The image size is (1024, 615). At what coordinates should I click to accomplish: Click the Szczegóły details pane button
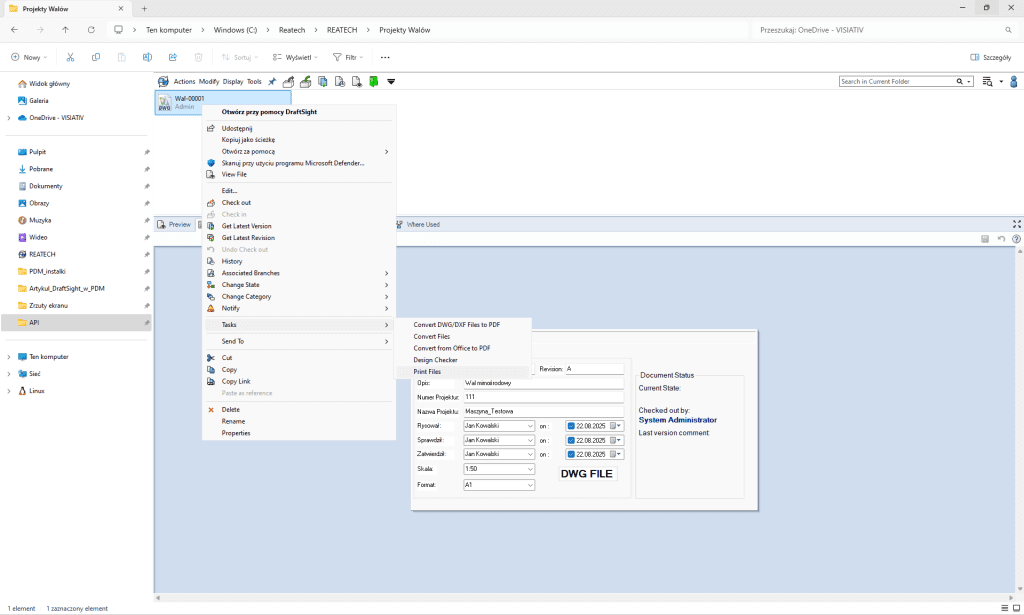tap(991, 57)
